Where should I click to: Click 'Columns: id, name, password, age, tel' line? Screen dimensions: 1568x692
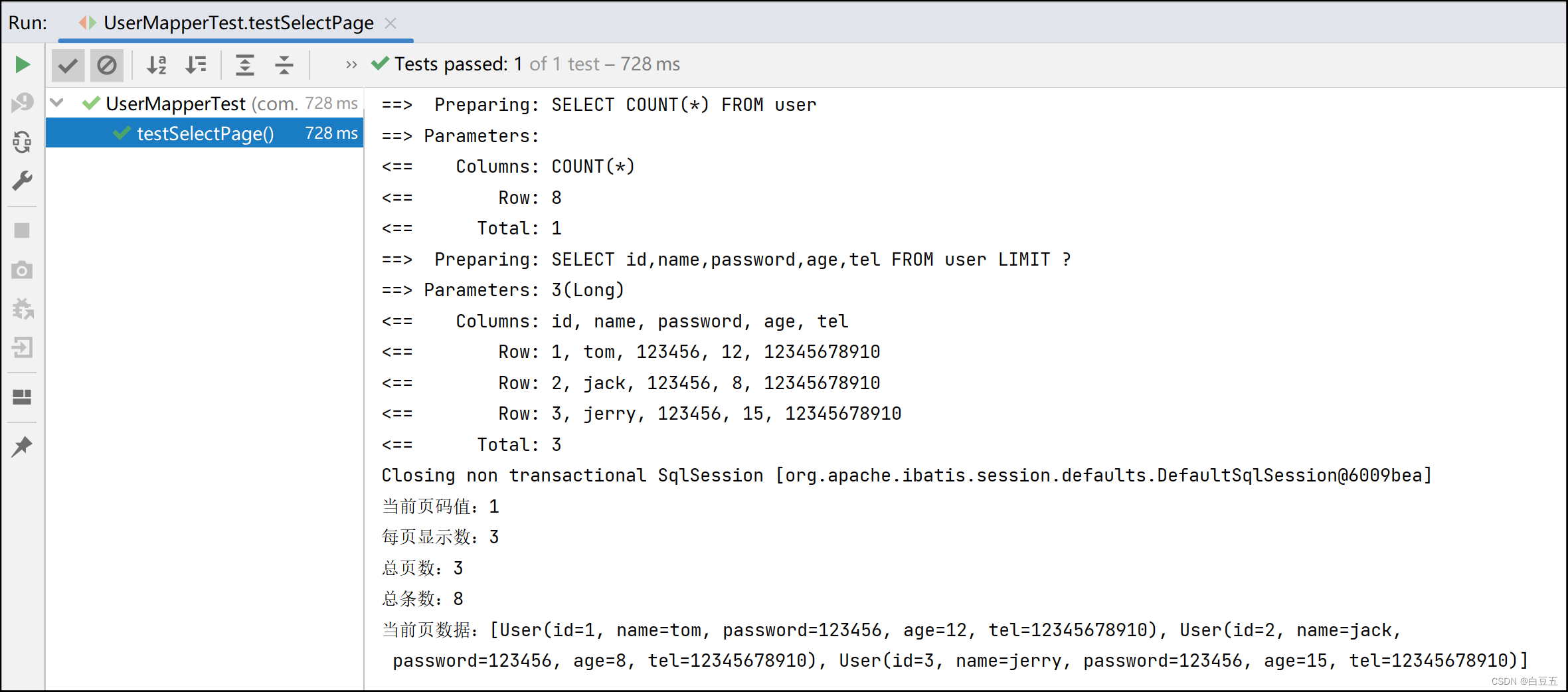615,321
